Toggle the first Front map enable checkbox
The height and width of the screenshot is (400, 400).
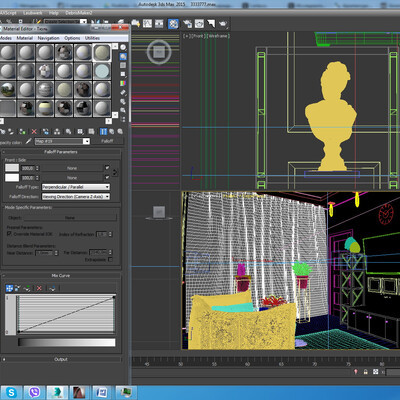click(x=107, y=168)
